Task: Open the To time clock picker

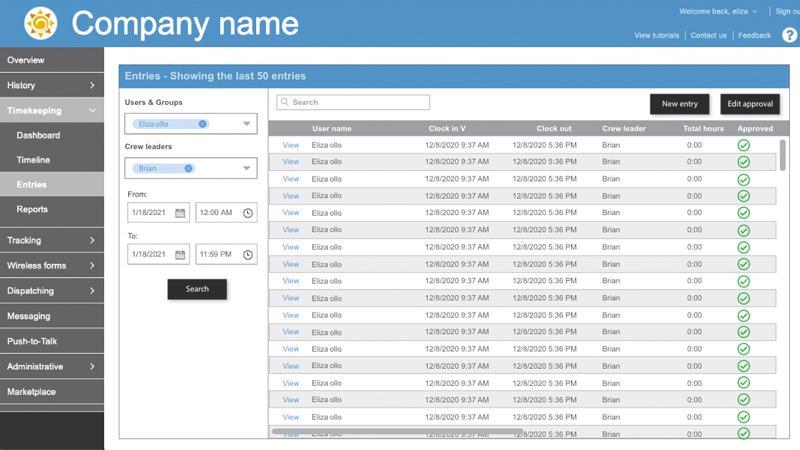Action: tap(247, 255)
